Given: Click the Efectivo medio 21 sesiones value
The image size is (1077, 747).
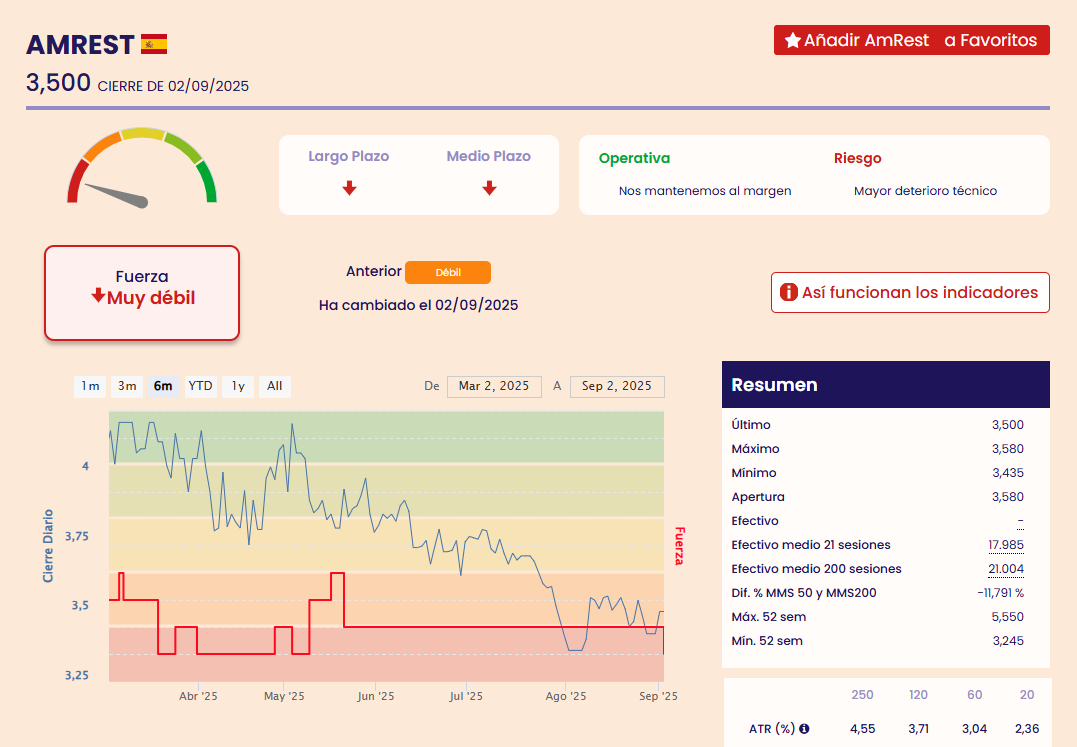Looking at the screenshot, I should [x=1005, y=545].
